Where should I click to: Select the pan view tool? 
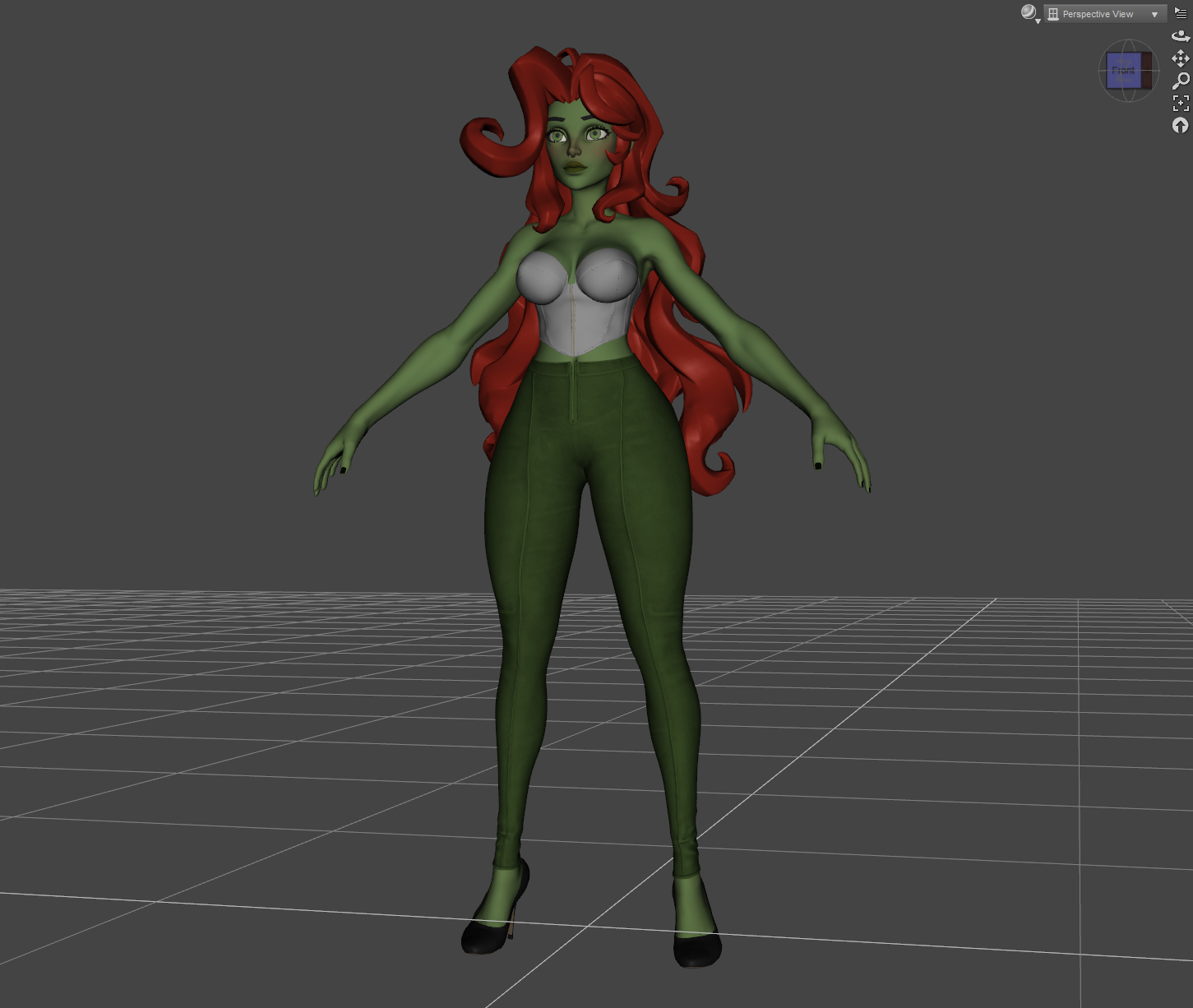(x=1181, y=58)
